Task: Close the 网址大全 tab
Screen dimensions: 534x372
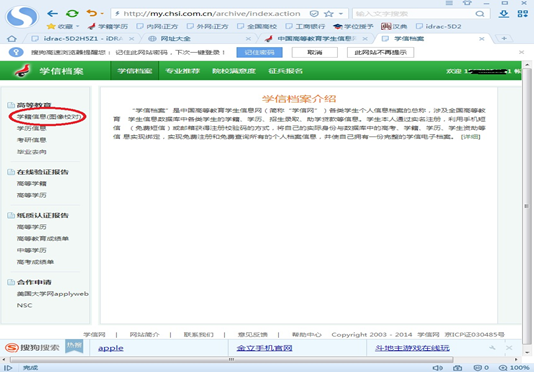Action: click(x=248, y=39)
